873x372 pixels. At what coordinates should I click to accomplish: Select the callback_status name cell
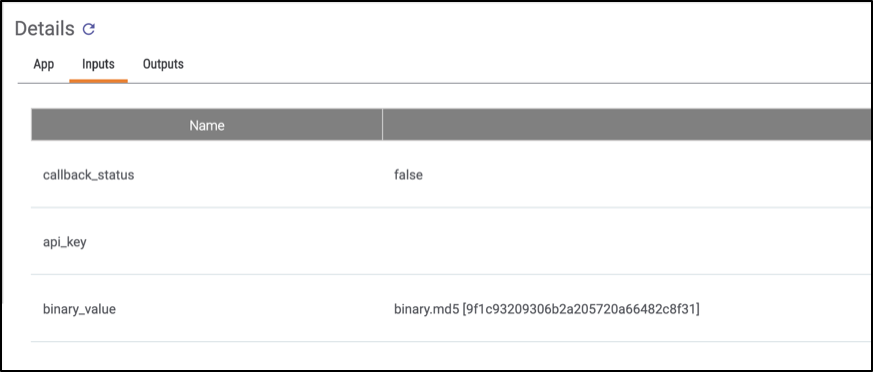click(x=89, y=175)
